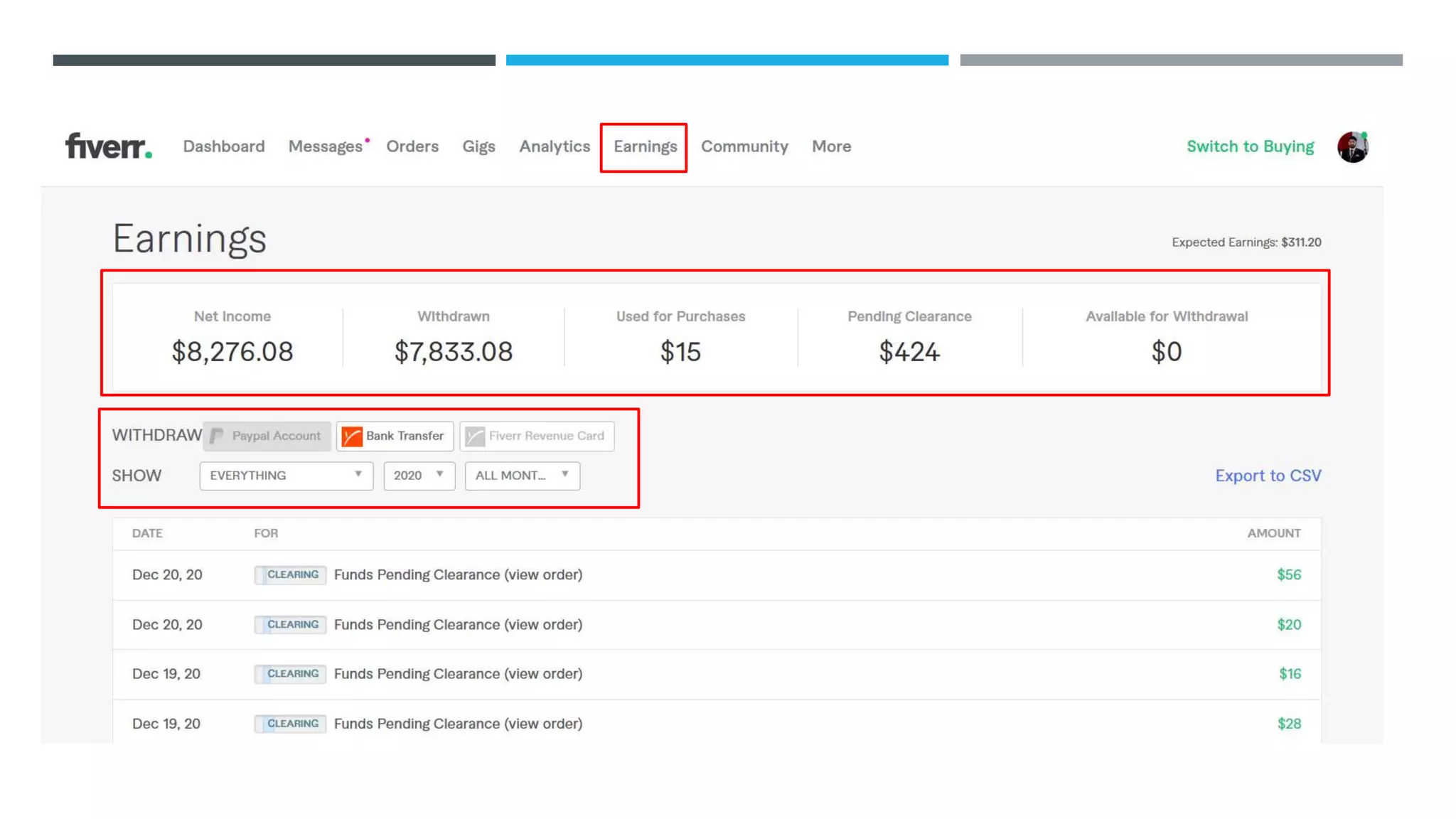The image size is (1456, 819).
Task: Expand the EVERYTHING filter dropdown
Action: (286, 476)
